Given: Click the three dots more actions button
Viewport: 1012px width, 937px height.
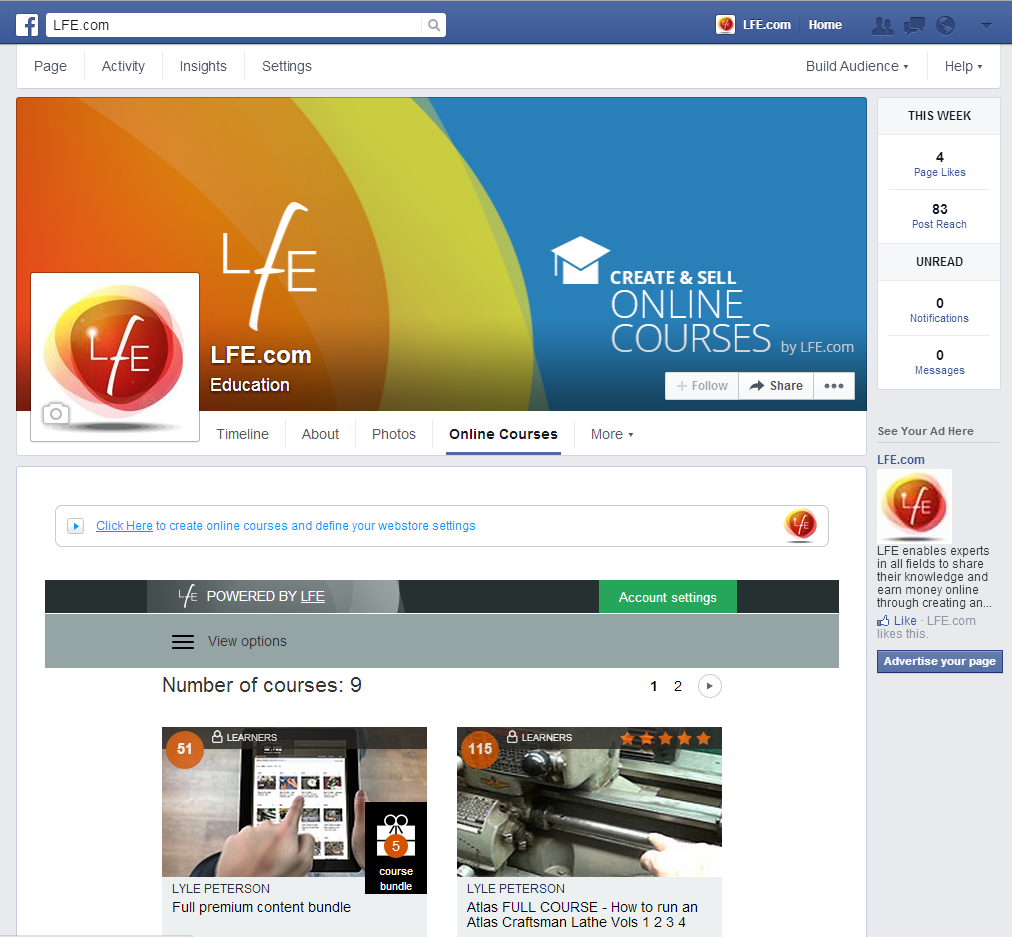Looking at the screenshot, I should point(834,386).
